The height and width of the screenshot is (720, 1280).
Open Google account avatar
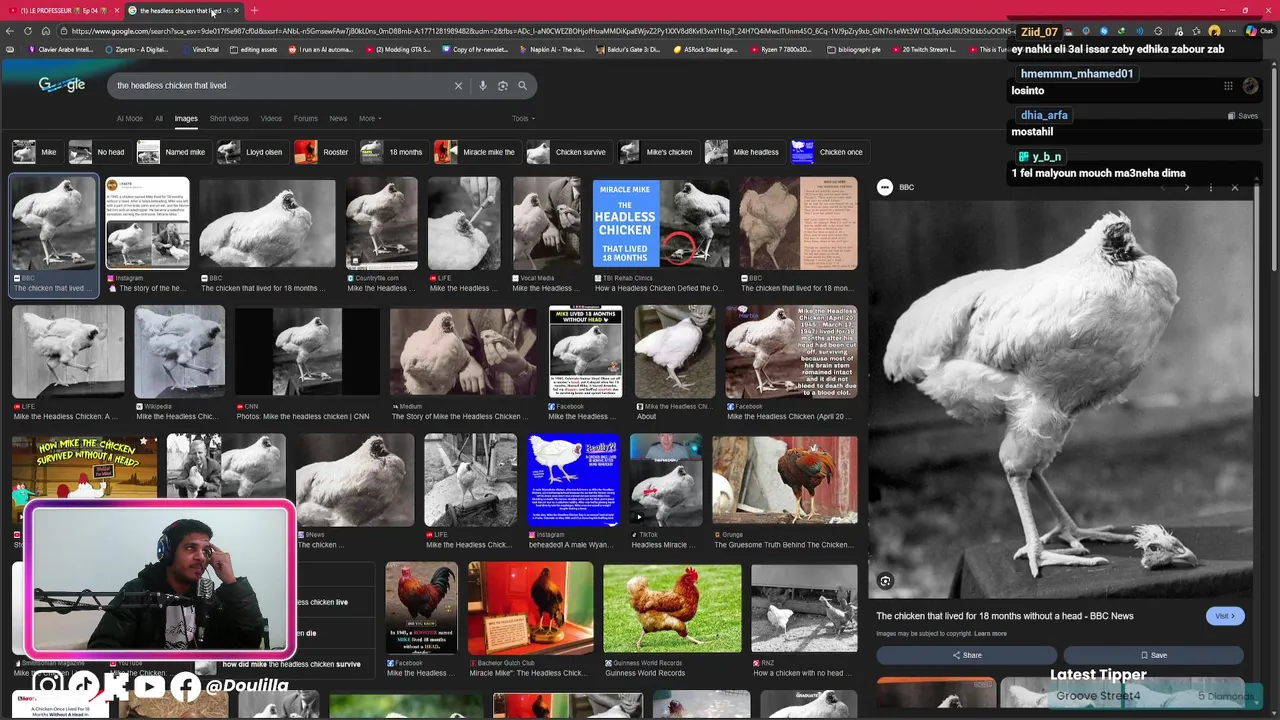[x=1250, y=86]
